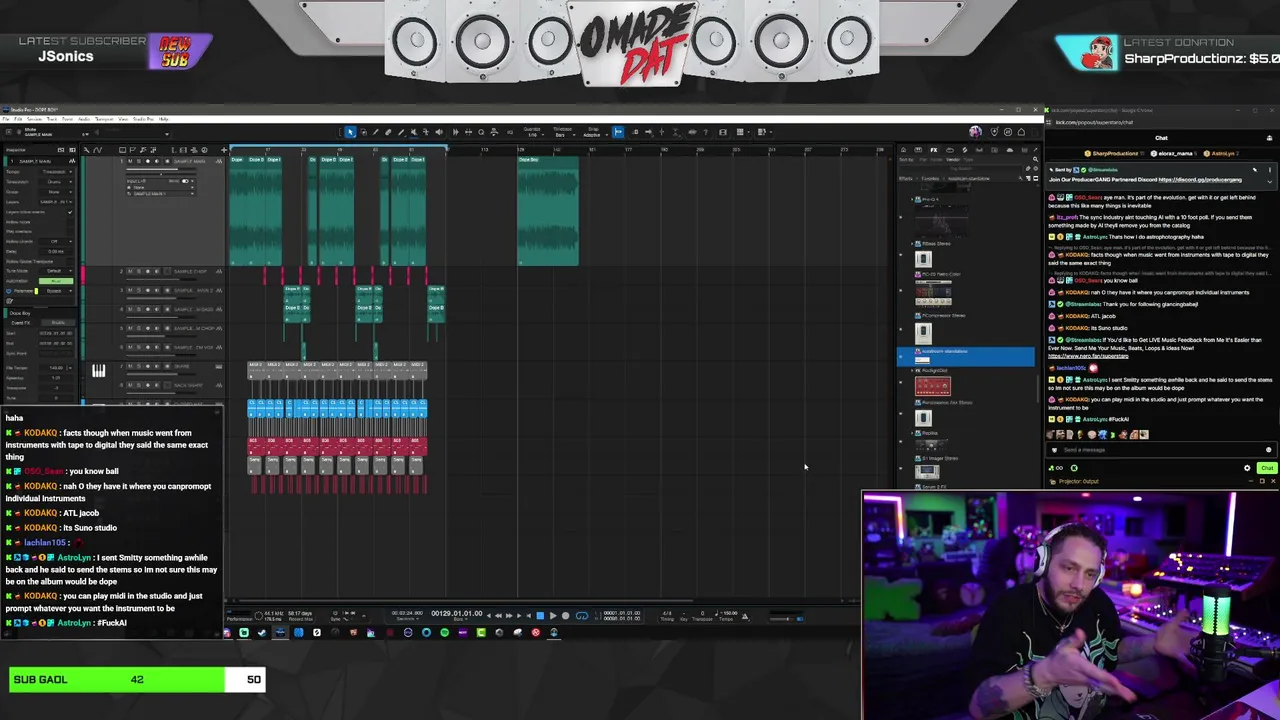Adjust the master volume slider in the transport
Viewport: 1280px width, 720px height.
786,618
